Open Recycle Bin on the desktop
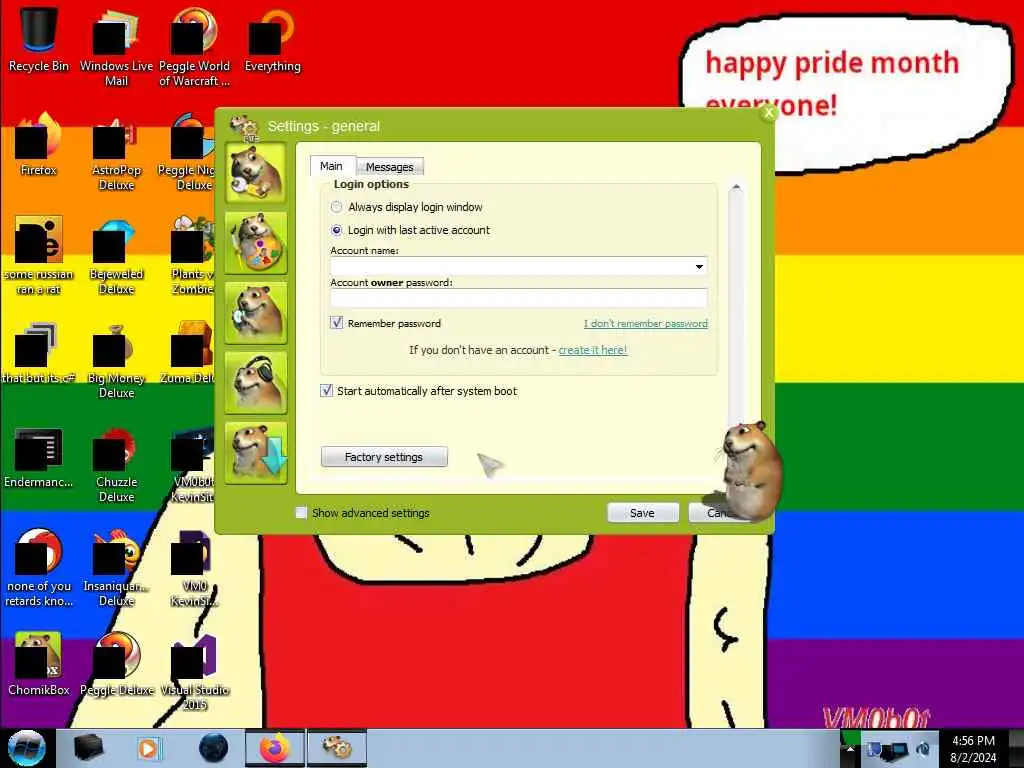Image resolution: width=1024 pixels, height=768 pixels. tap(39, 39)
